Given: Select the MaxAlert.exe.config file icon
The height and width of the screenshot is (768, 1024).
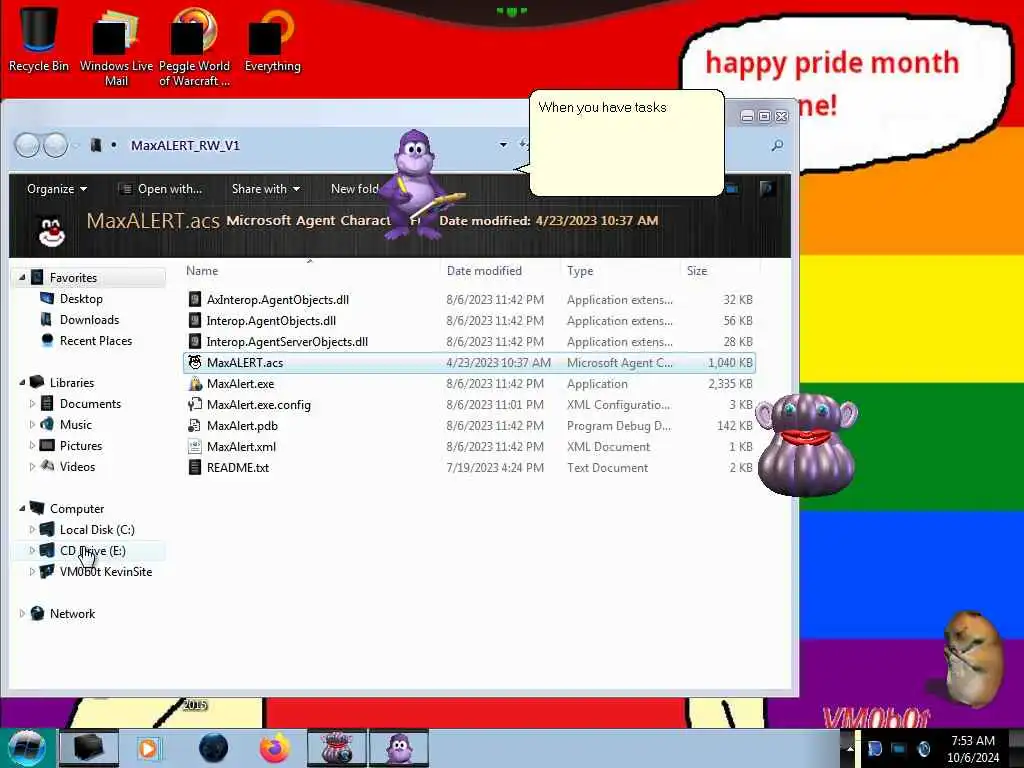Looking at the screenshot, I should pyautogui.click(x=195, y=405).
